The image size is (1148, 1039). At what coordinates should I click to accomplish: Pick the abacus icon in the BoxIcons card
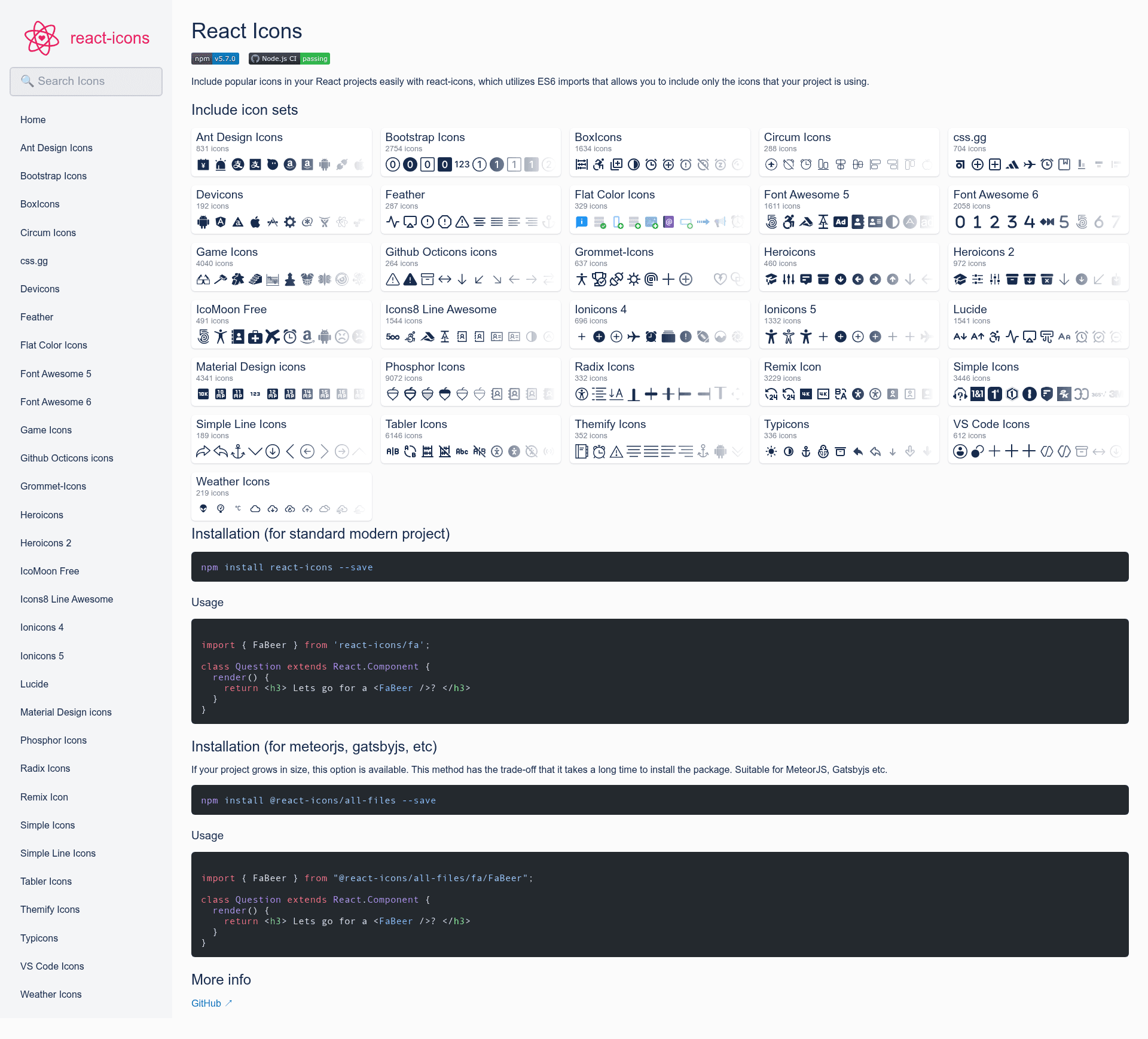pyautogui.click(x=582, y=164)
